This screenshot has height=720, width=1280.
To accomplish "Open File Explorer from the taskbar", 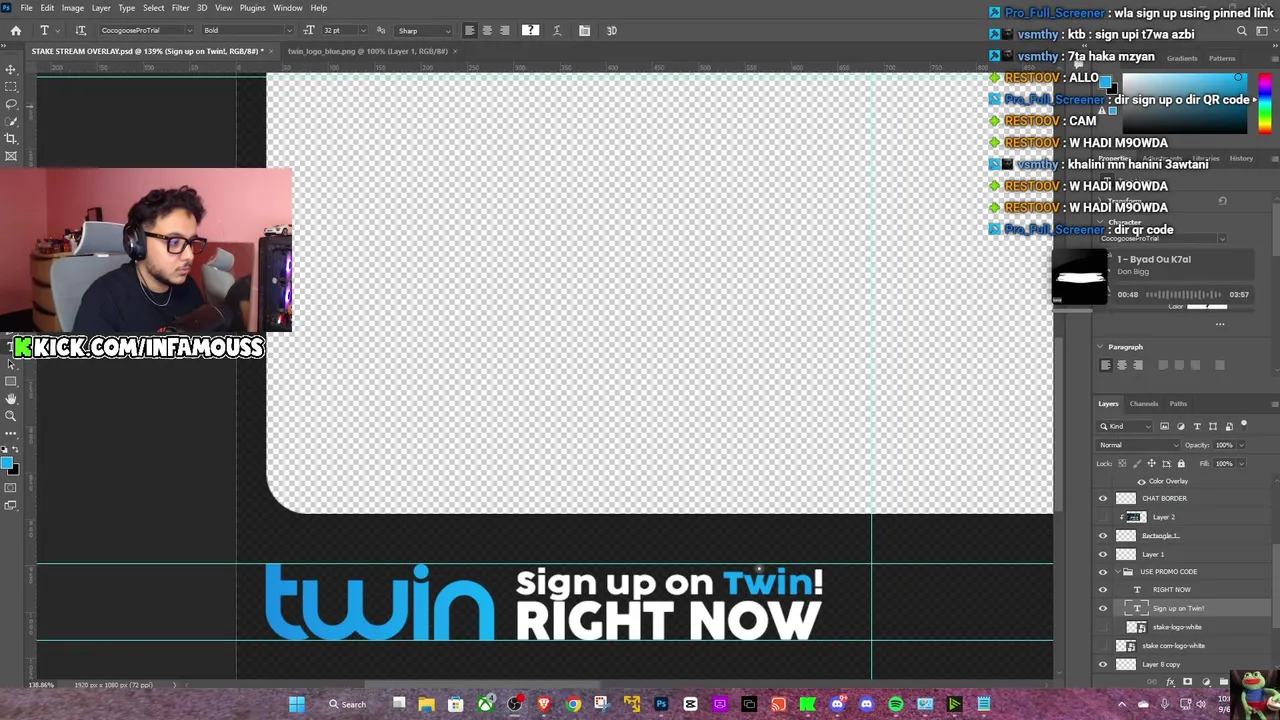I will [x=426, y=704].
